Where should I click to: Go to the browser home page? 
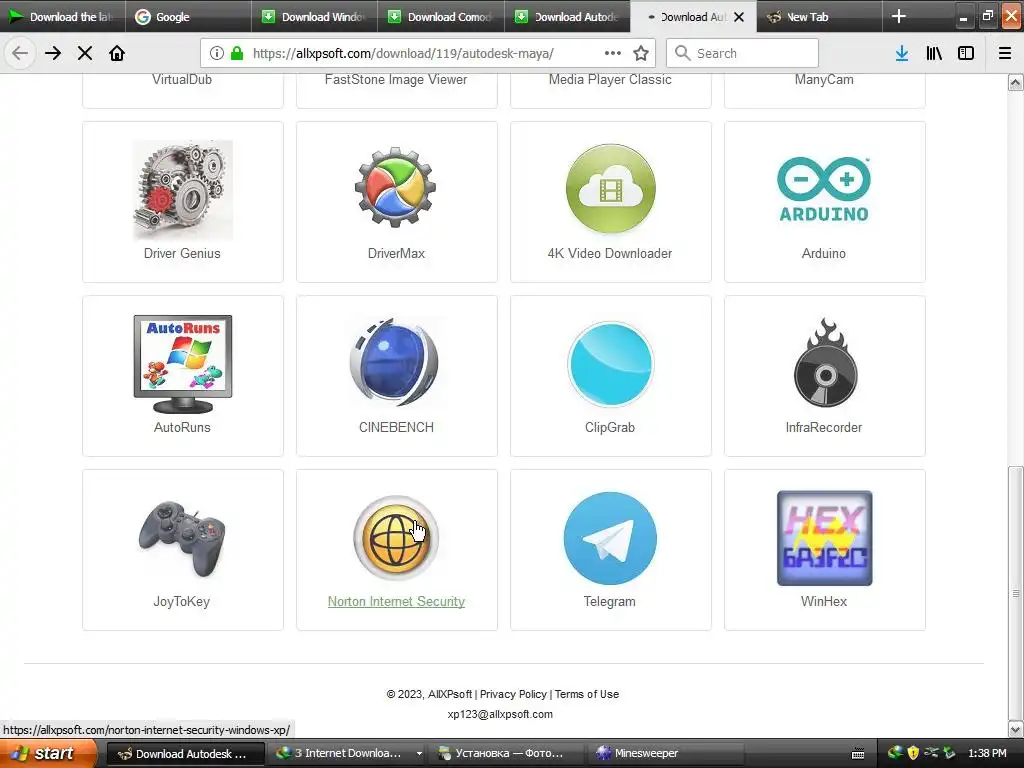click(117, 53)
